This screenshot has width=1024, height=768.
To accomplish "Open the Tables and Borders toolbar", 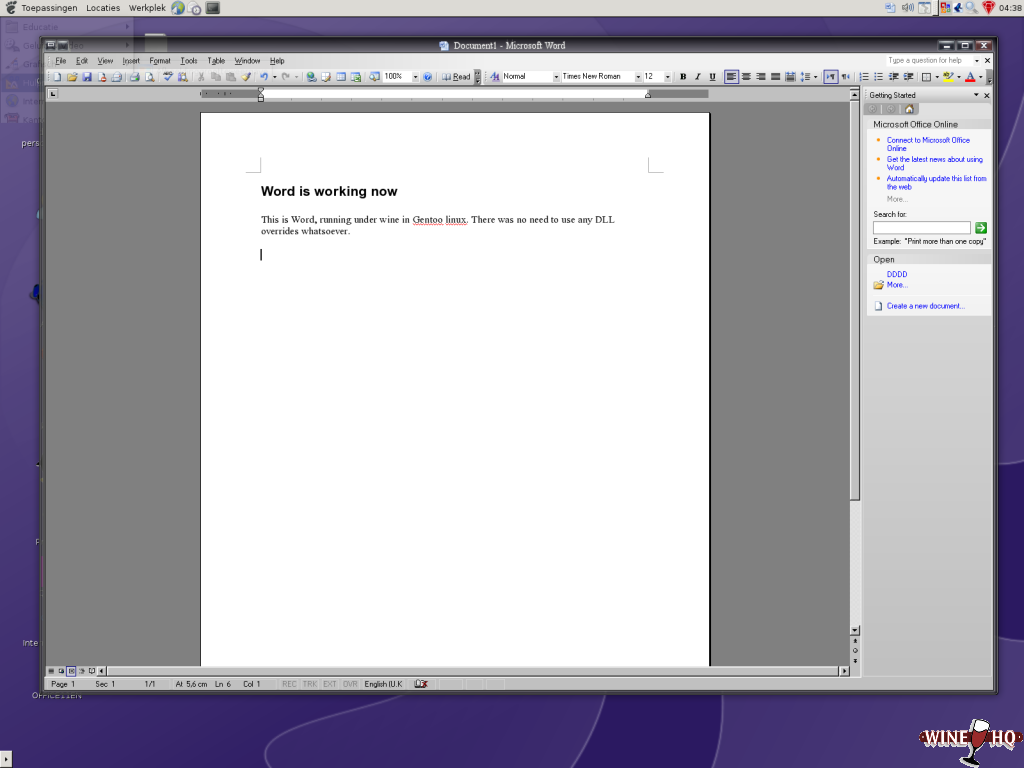I will [x=326, y=77].
